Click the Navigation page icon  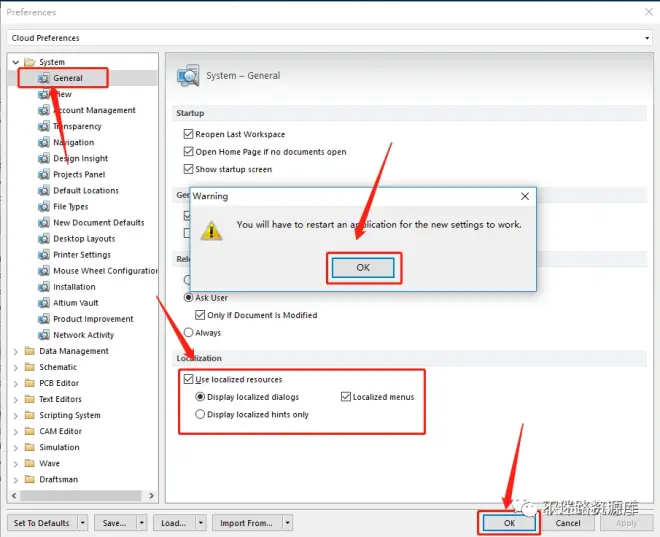43,142
